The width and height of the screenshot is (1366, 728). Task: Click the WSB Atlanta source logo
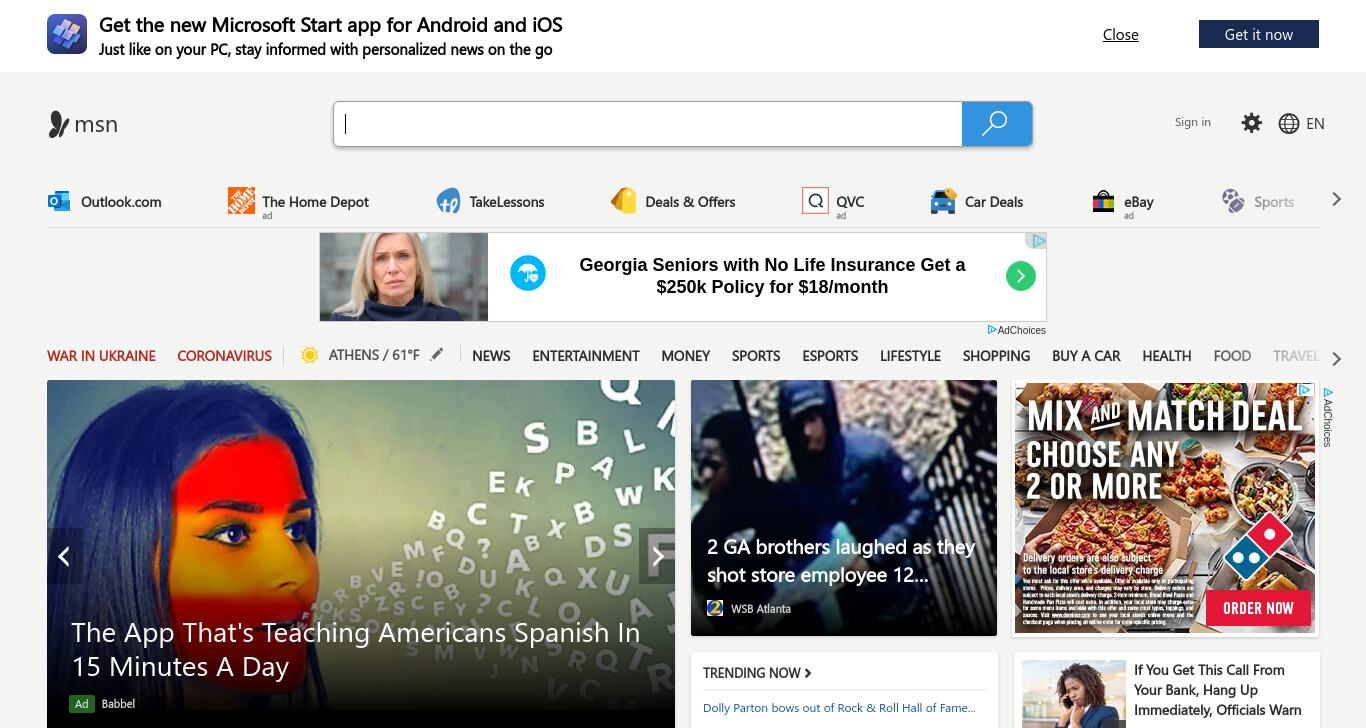(x=715, y=608)
